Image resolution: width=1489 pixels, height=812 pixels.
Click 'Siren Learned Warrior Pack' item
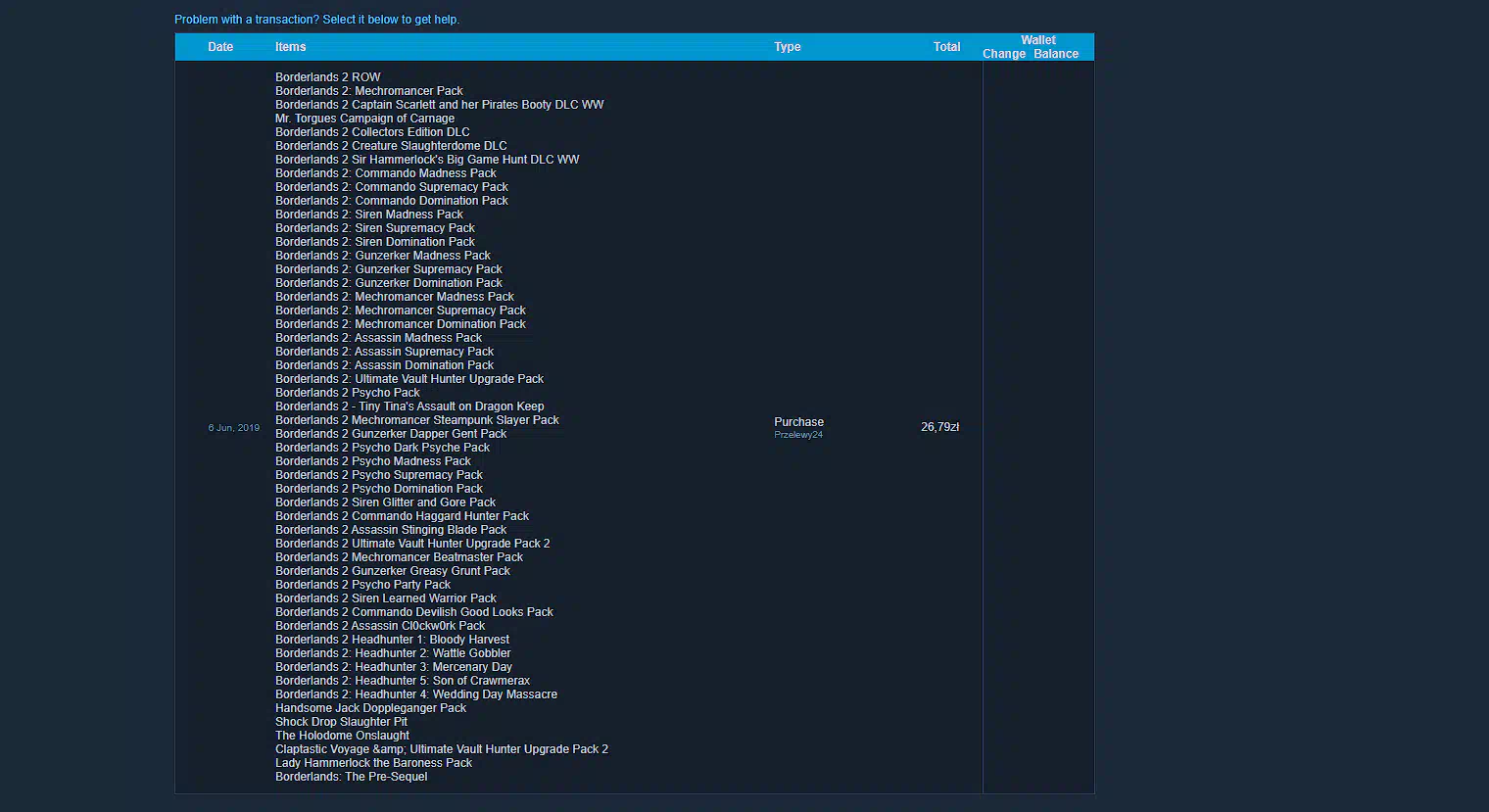pos(386,598)
